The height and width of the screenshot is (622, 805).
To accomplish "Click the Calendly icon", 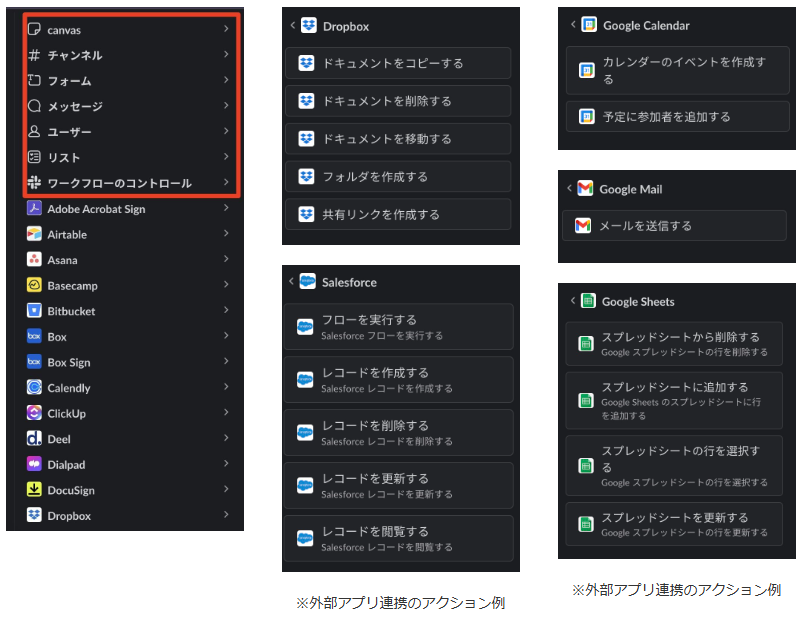I will [x=34, y=387].
